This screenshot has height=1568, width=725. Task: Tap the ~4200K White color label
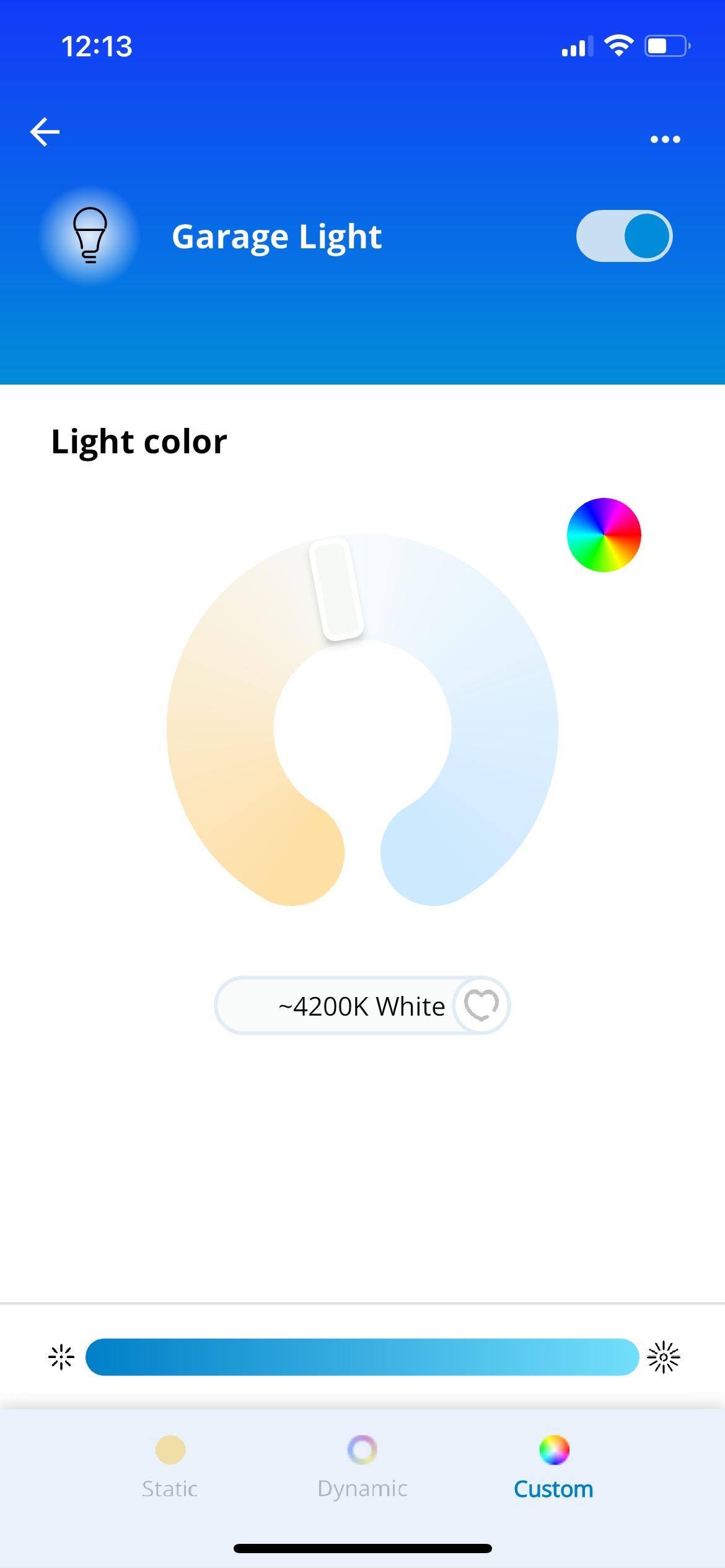[361, 1006]
